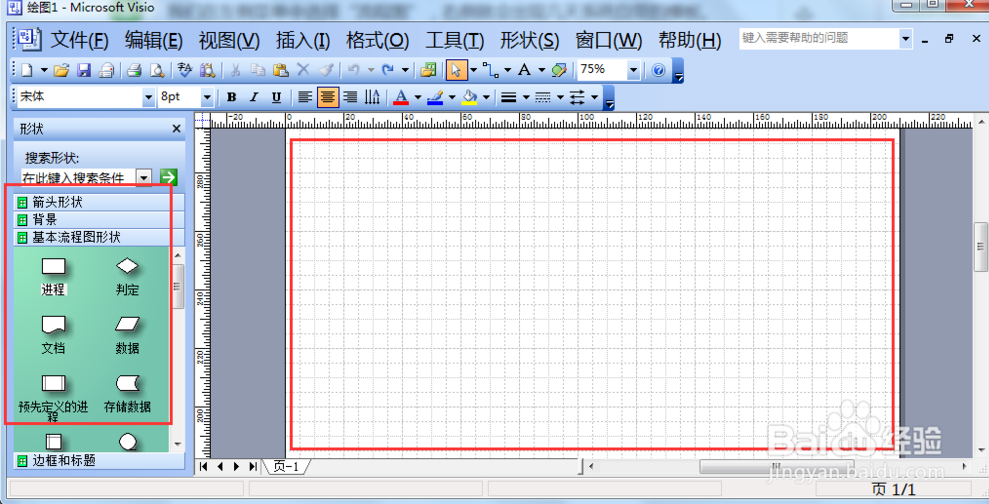Save the drawing with the floppy icon
The image size is (989, 504).
[x=84, y=70]
